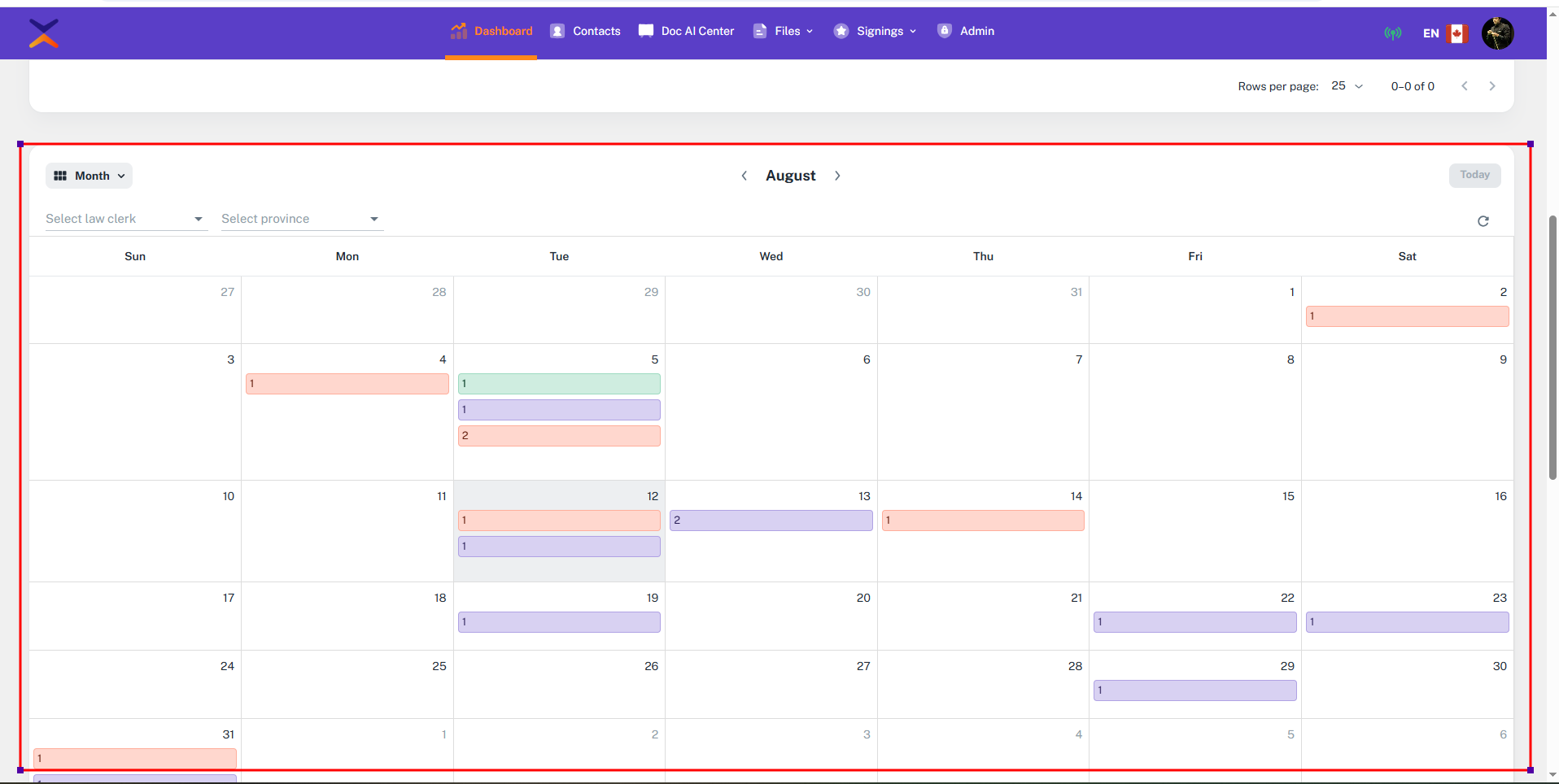Open the Files menu
1559x784 pixels.
784,31
